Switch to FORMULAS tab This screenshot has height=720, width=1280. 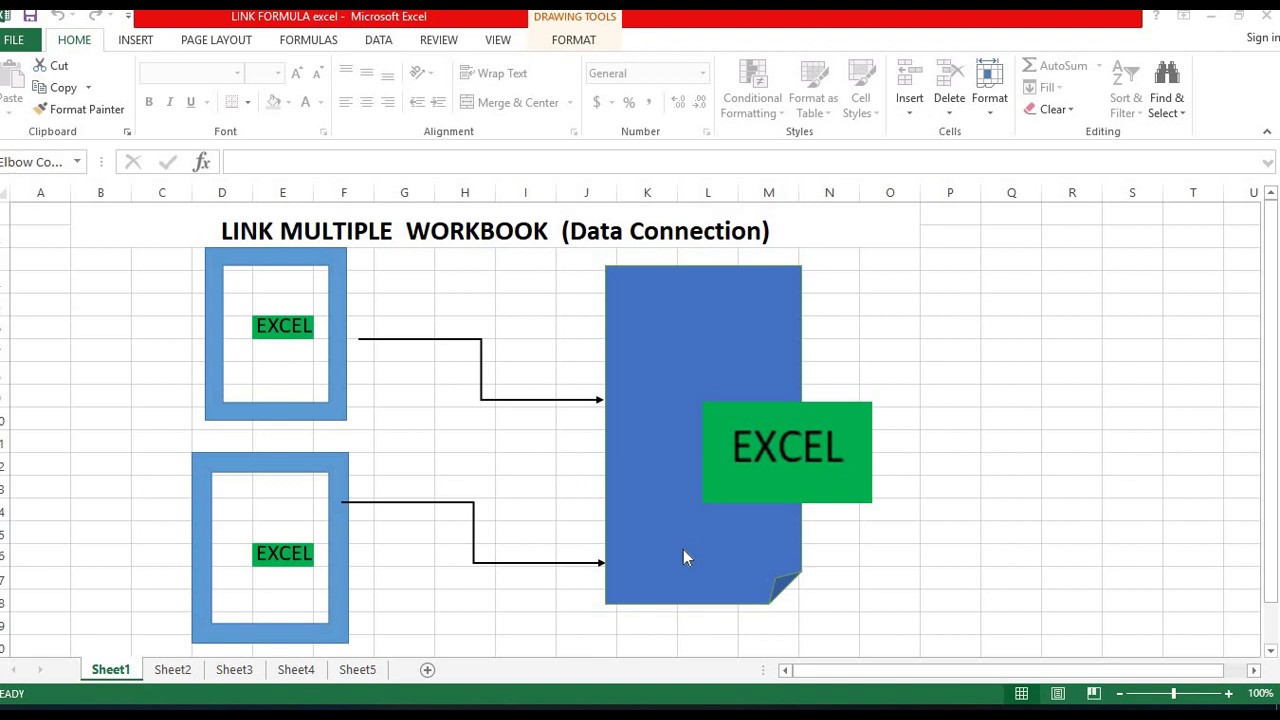[x=308, y=40]
